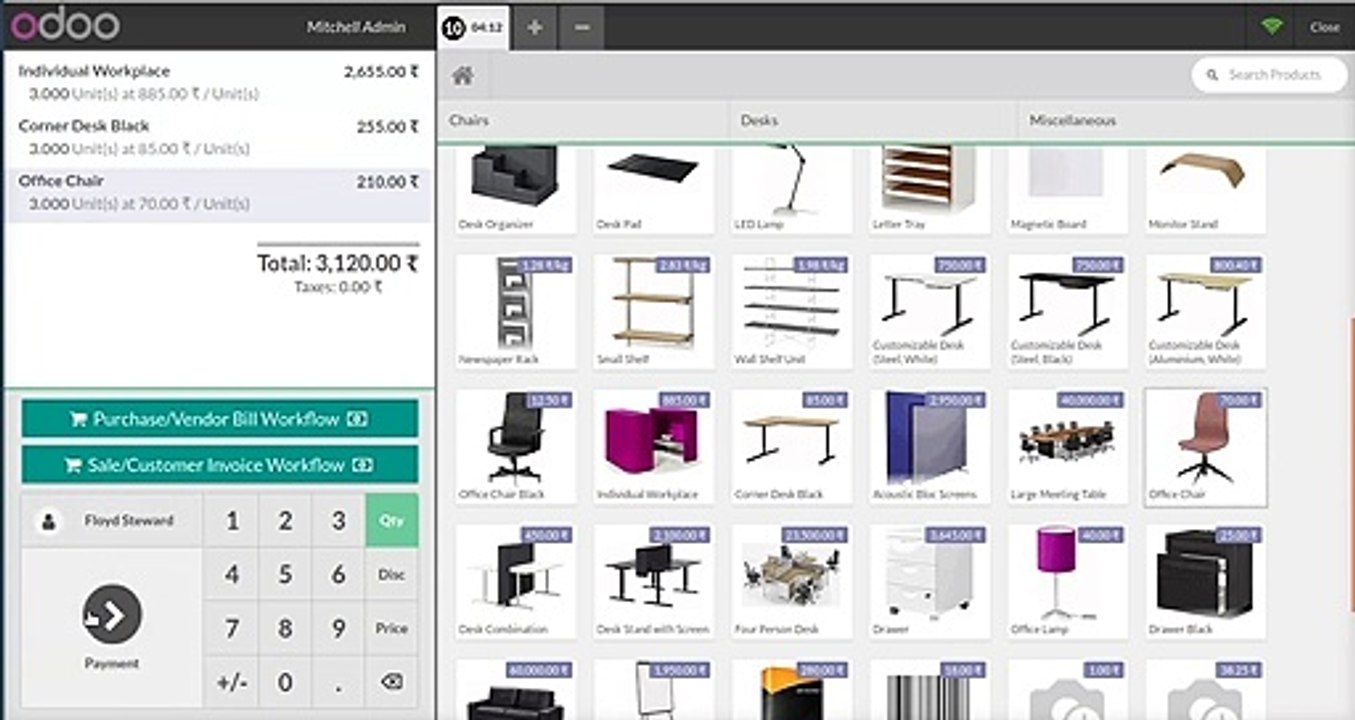
Task: Add Wall Shelf Unit product
Action: (791, 311)
